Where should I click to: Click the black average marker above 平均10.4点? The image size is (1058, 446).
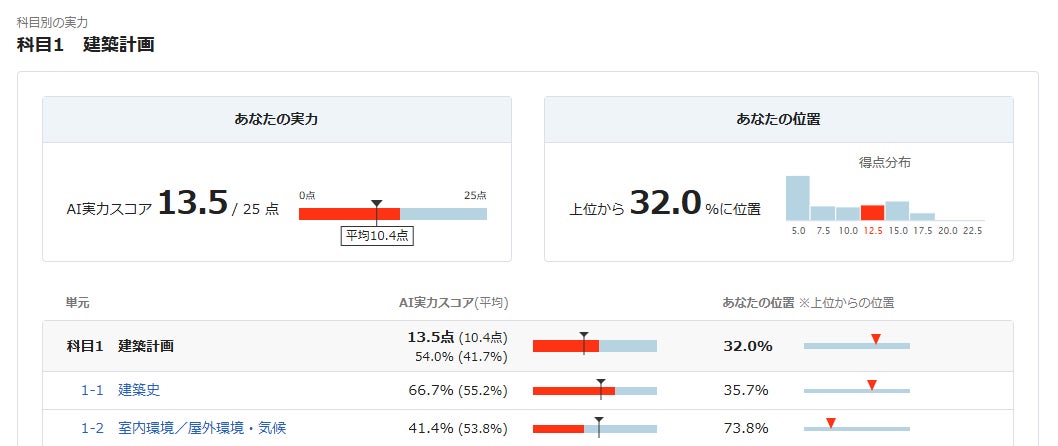click(x=376, y=204)
